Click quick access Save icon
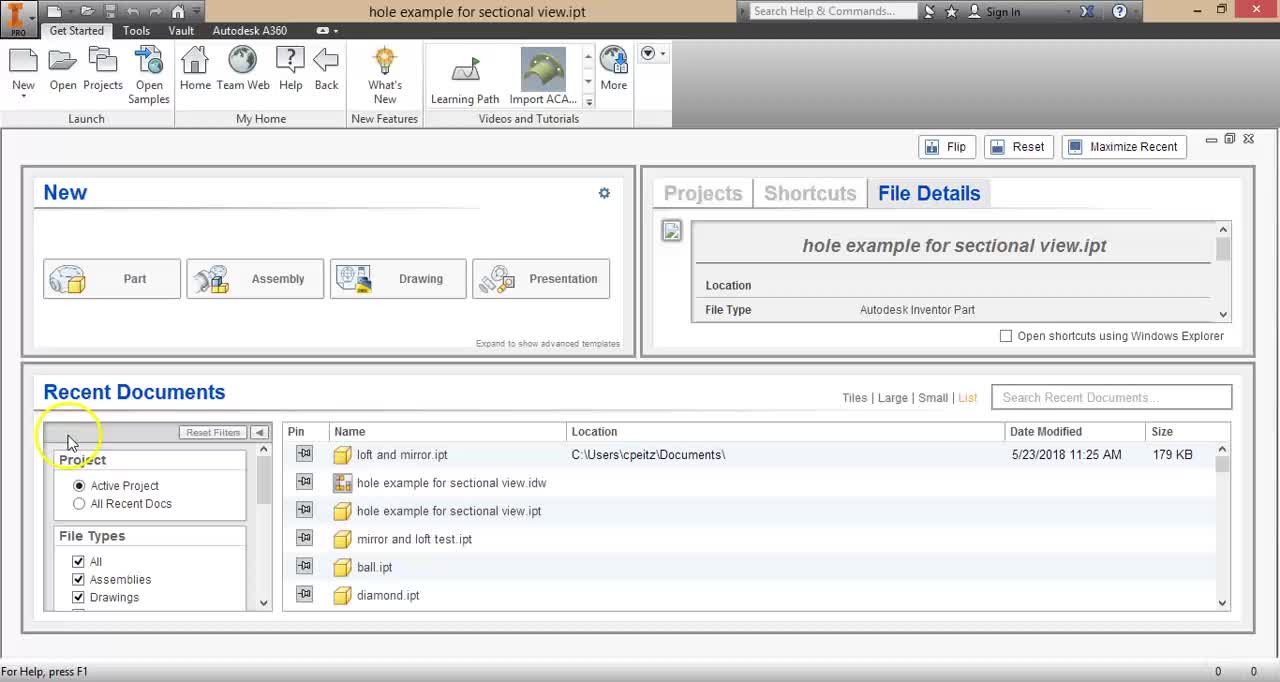This screenshot has width=1280, height=682. (110, 12)
